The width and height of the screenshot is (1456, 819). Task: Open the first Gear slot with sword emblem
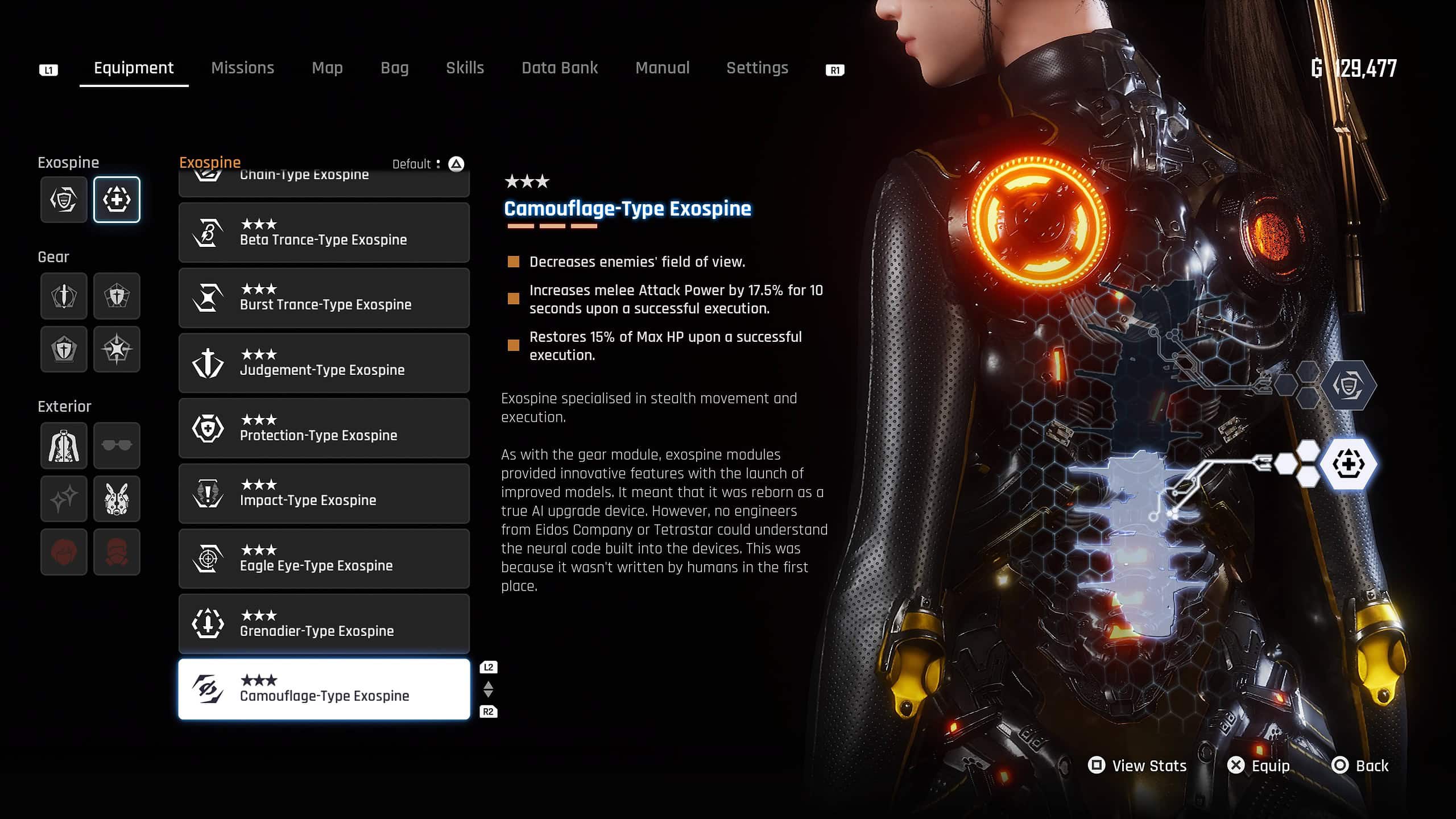pos(64,296)
